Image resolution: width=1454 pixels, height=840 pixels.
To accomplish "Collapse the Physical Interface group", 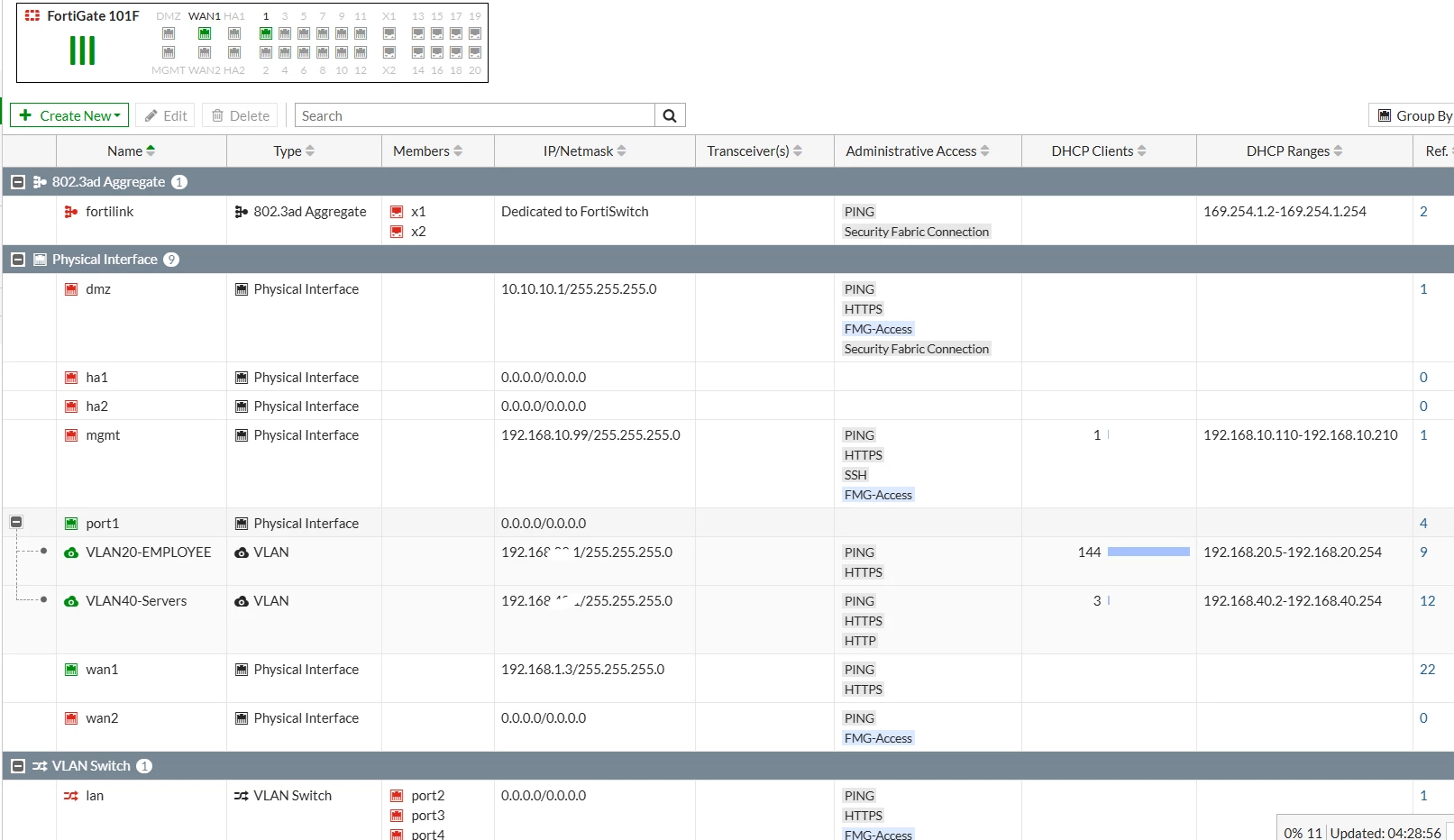I will click(x=17, y=260).
